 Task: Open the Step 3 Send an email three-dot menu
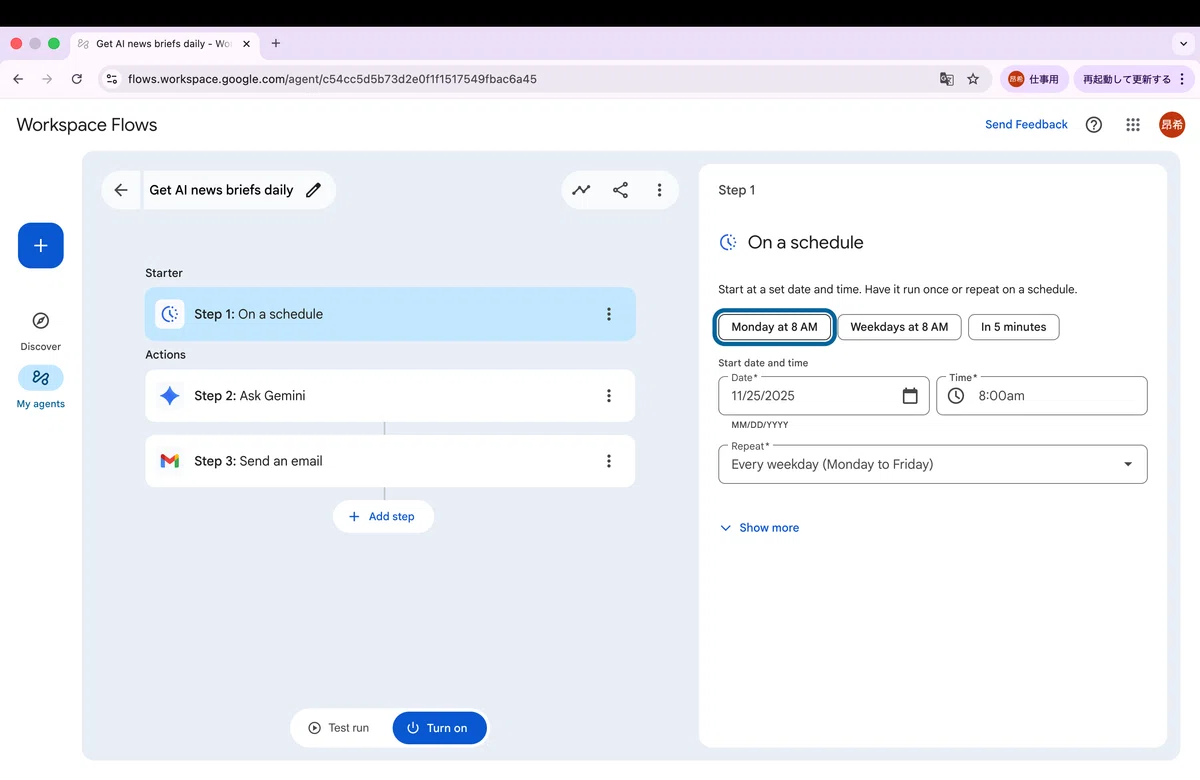609,461
